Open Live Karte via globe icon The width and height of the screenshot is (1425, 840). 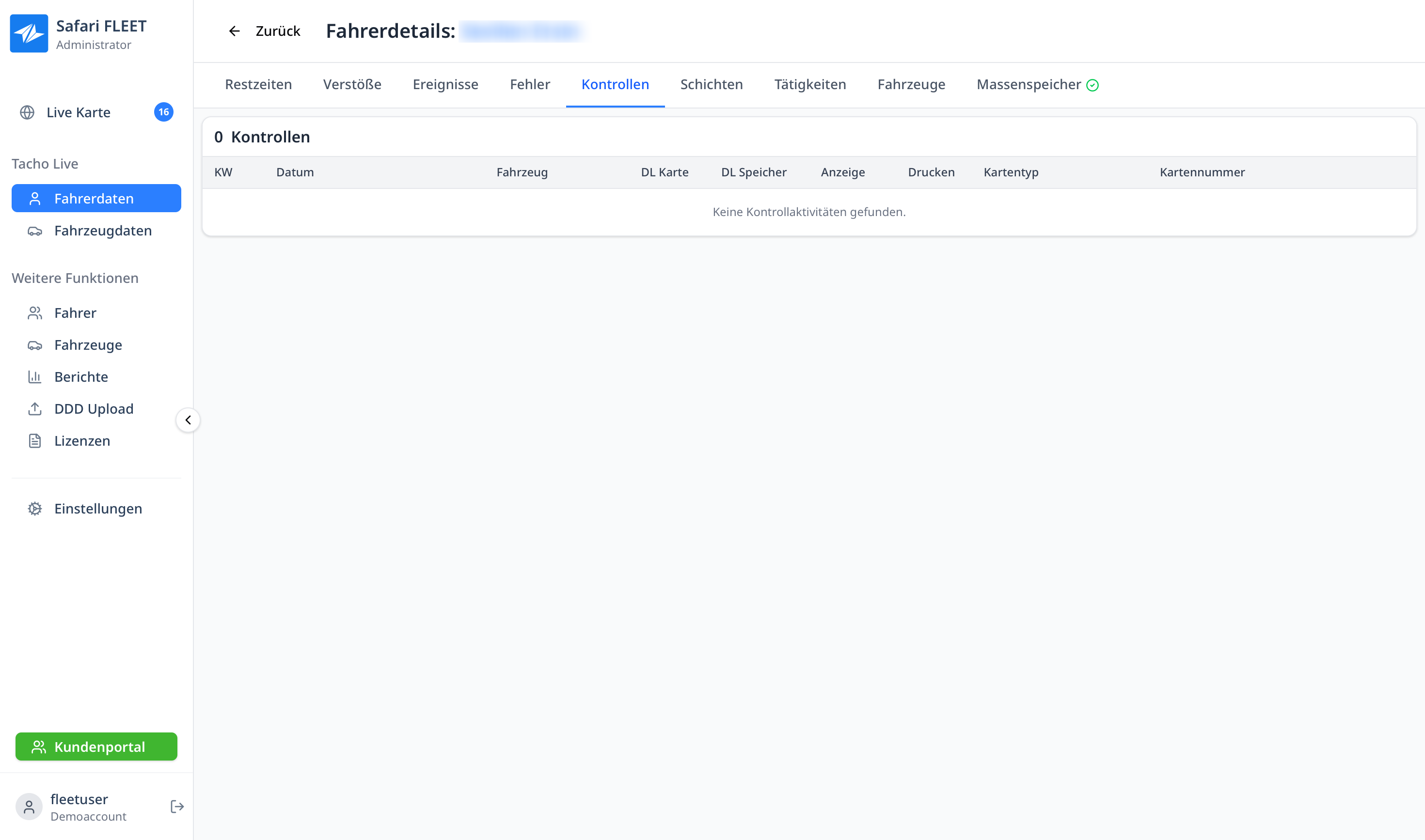(x=27, y=112)
